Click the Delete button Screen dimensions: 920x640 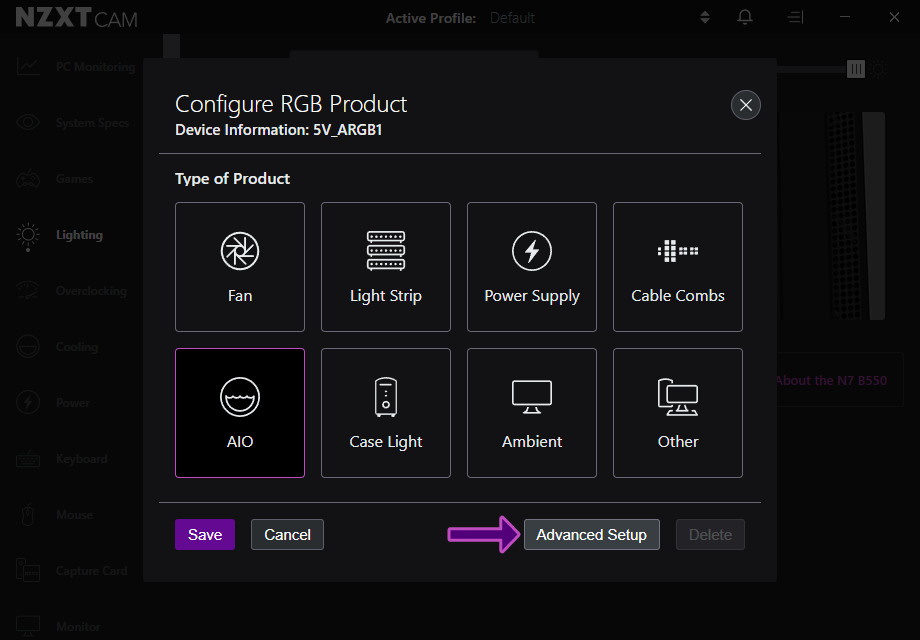point(710,535)
